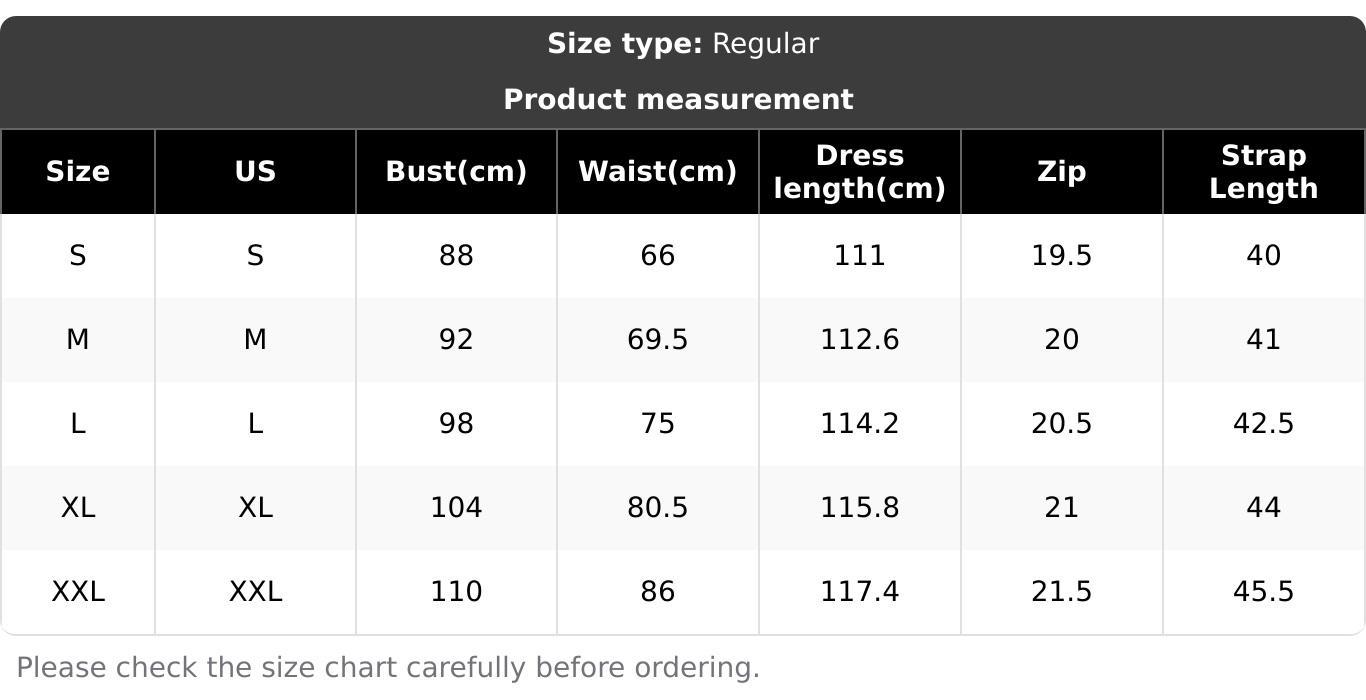Click the Size column header

[78, 172]
